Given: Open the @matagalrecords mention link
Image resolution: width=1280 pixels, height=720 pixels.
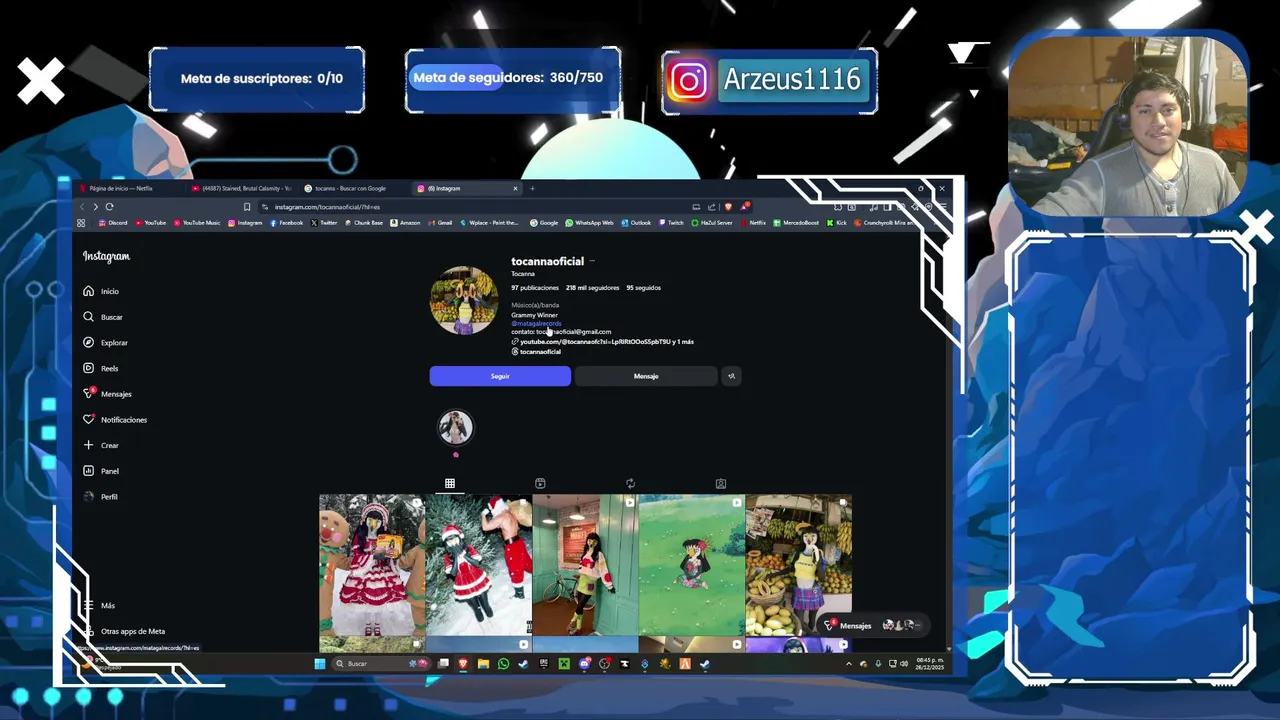Looking at the screenshot, I should point(536,324).
